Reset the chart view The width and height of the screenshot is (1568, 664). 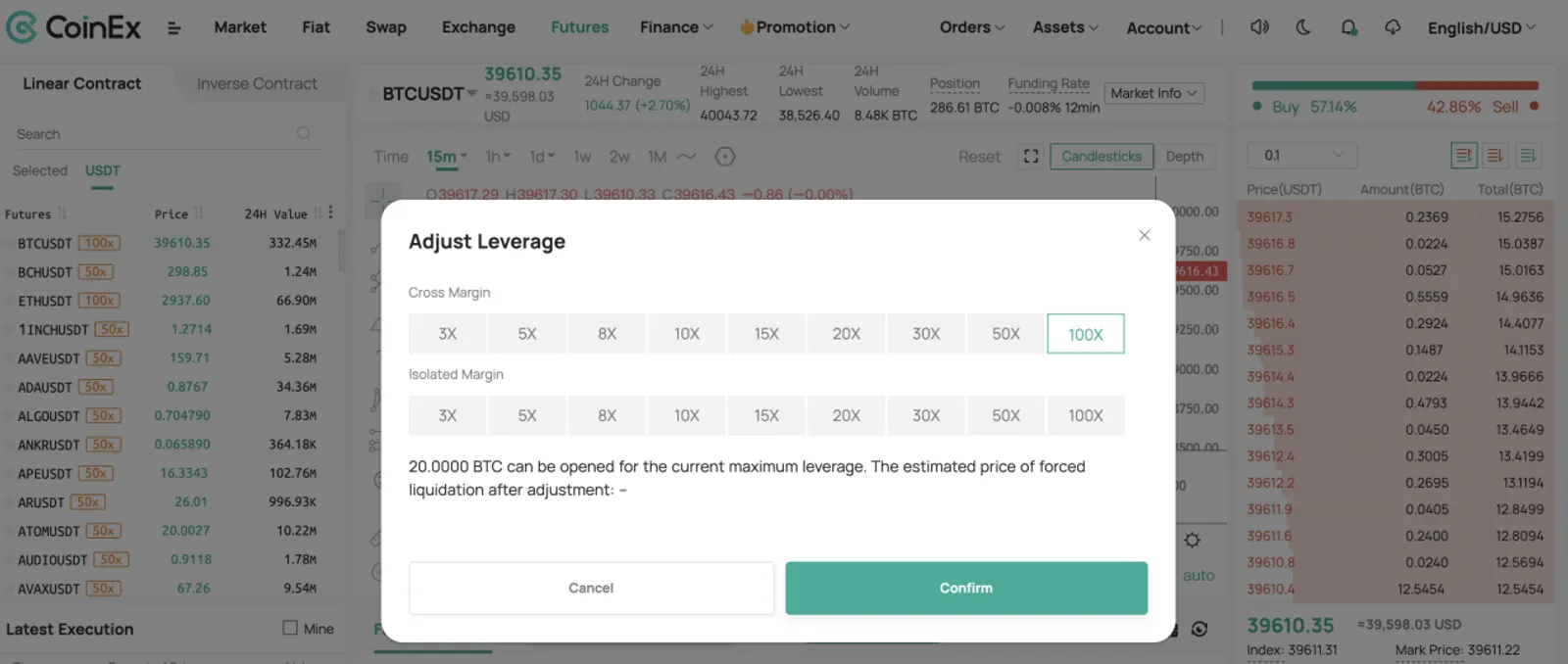(x=979, y=157)
